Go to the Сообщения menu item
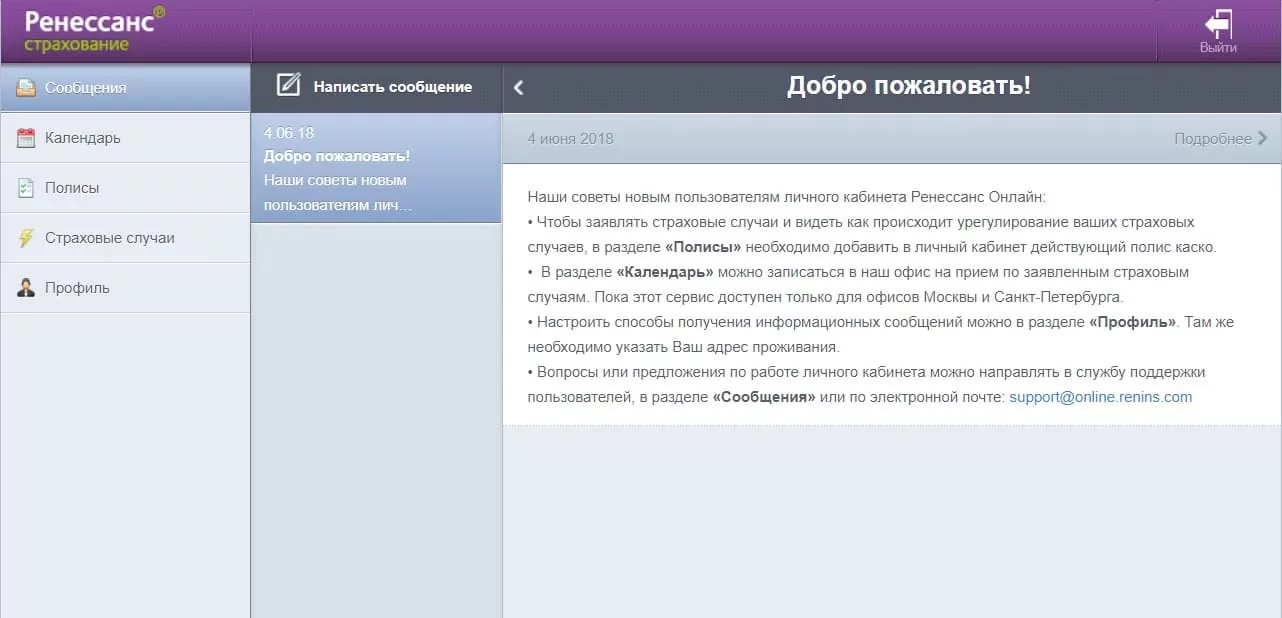Screen dimensions: 1282x618 tap(86, 88)
